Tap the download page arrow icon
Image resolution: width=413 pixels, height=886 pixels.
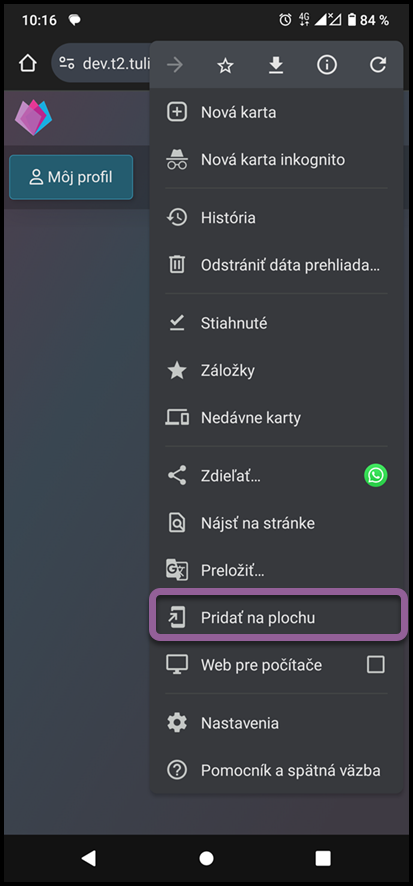click(276, 66)
